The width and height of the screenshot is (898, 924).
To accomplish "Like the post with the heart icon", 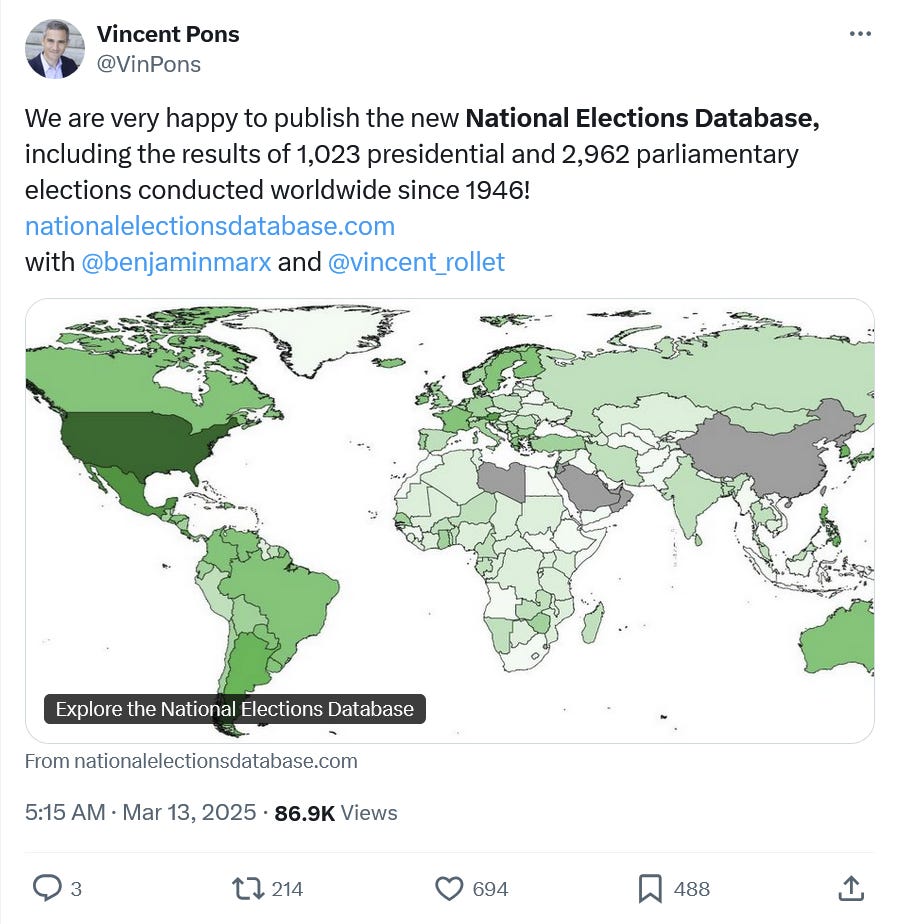I will (x=449, y=889).
